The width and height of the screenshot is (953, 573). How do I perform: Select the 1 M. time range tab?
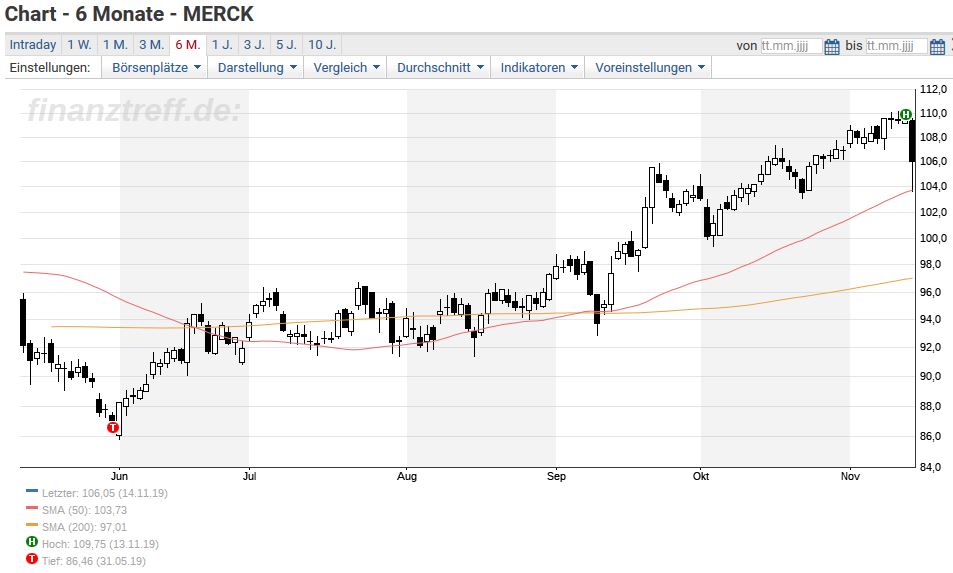[115, 44]
